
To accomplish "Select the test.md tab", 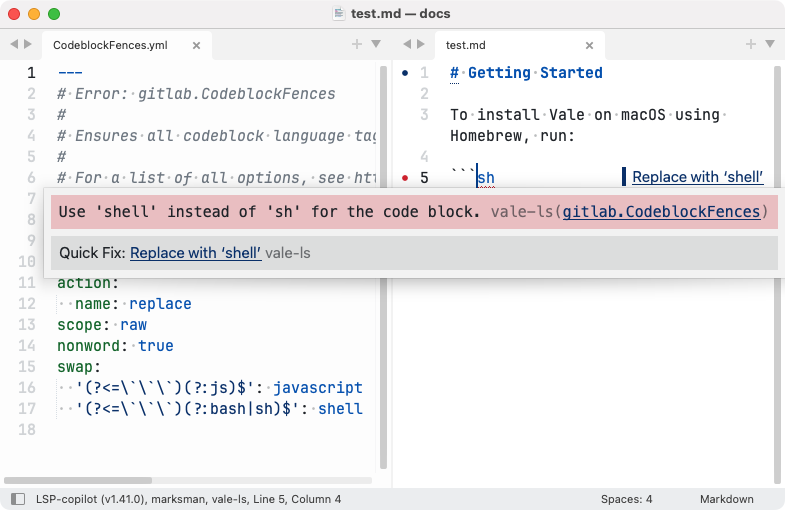I will pyautogui.click(x=466, y=45).
